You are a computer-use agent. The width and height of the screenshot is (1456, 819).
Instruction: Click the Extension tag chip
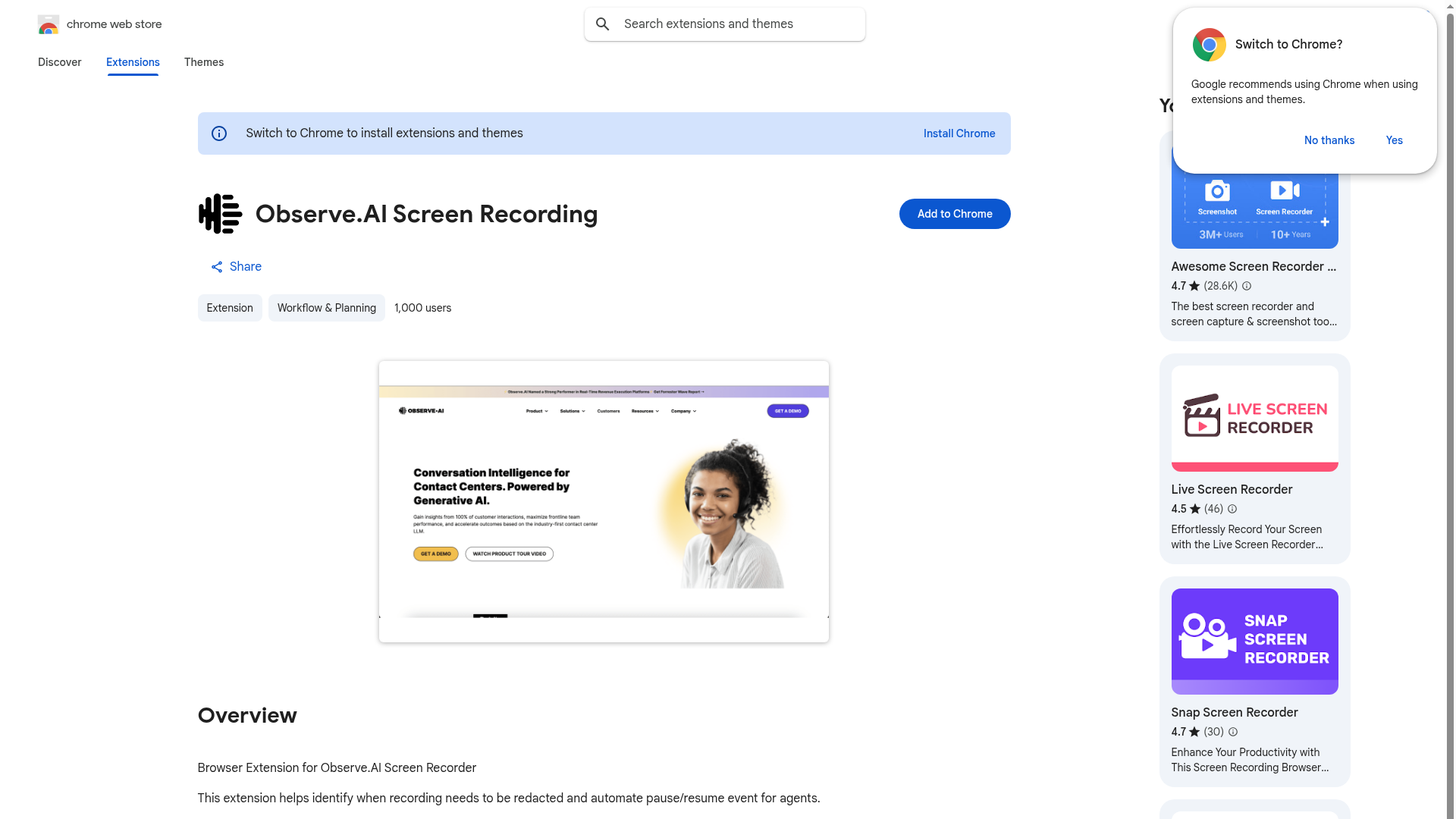coord(230,308)
